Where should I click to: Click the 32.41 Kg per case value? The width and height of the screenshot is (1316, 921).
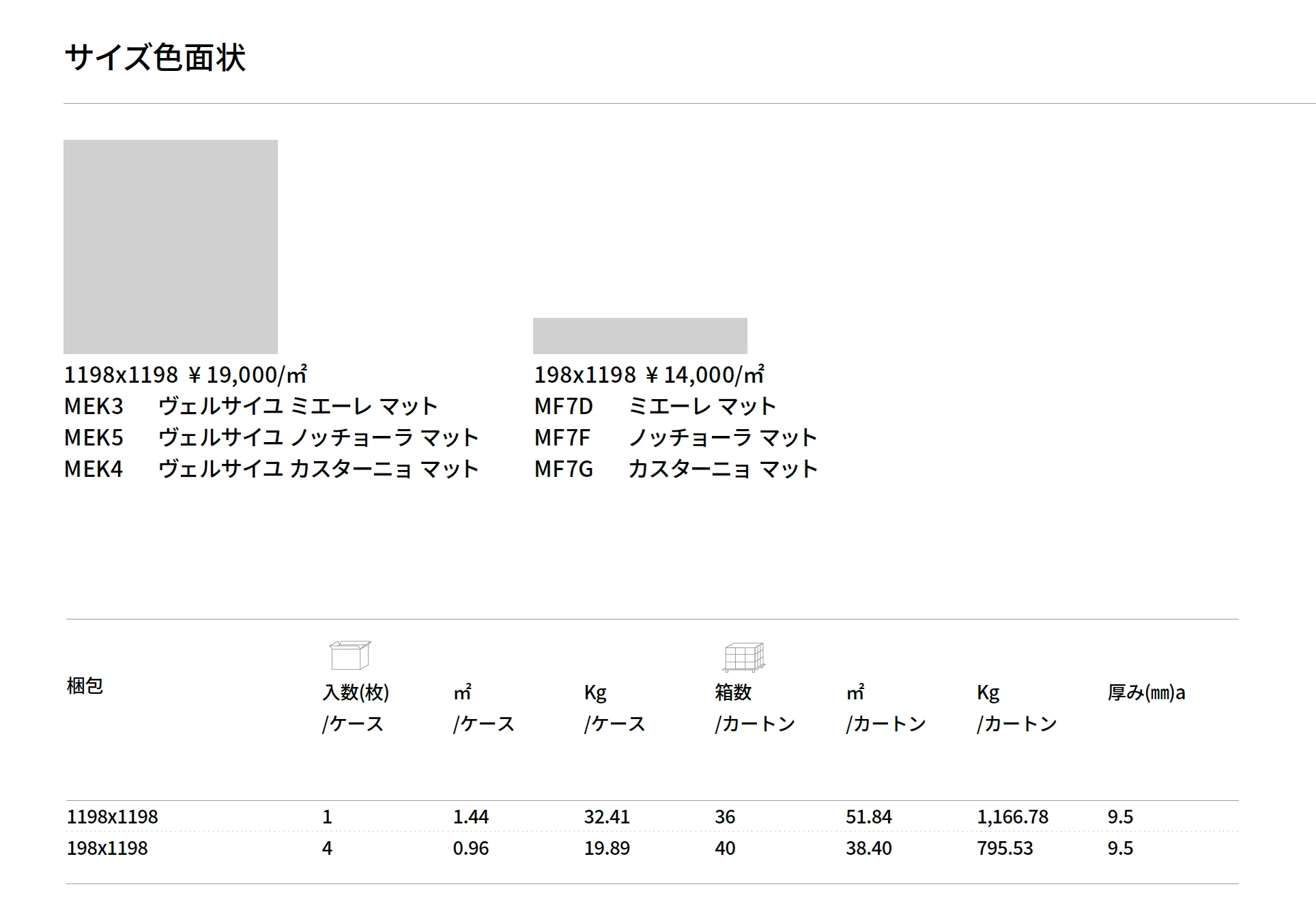coord(607,817)
